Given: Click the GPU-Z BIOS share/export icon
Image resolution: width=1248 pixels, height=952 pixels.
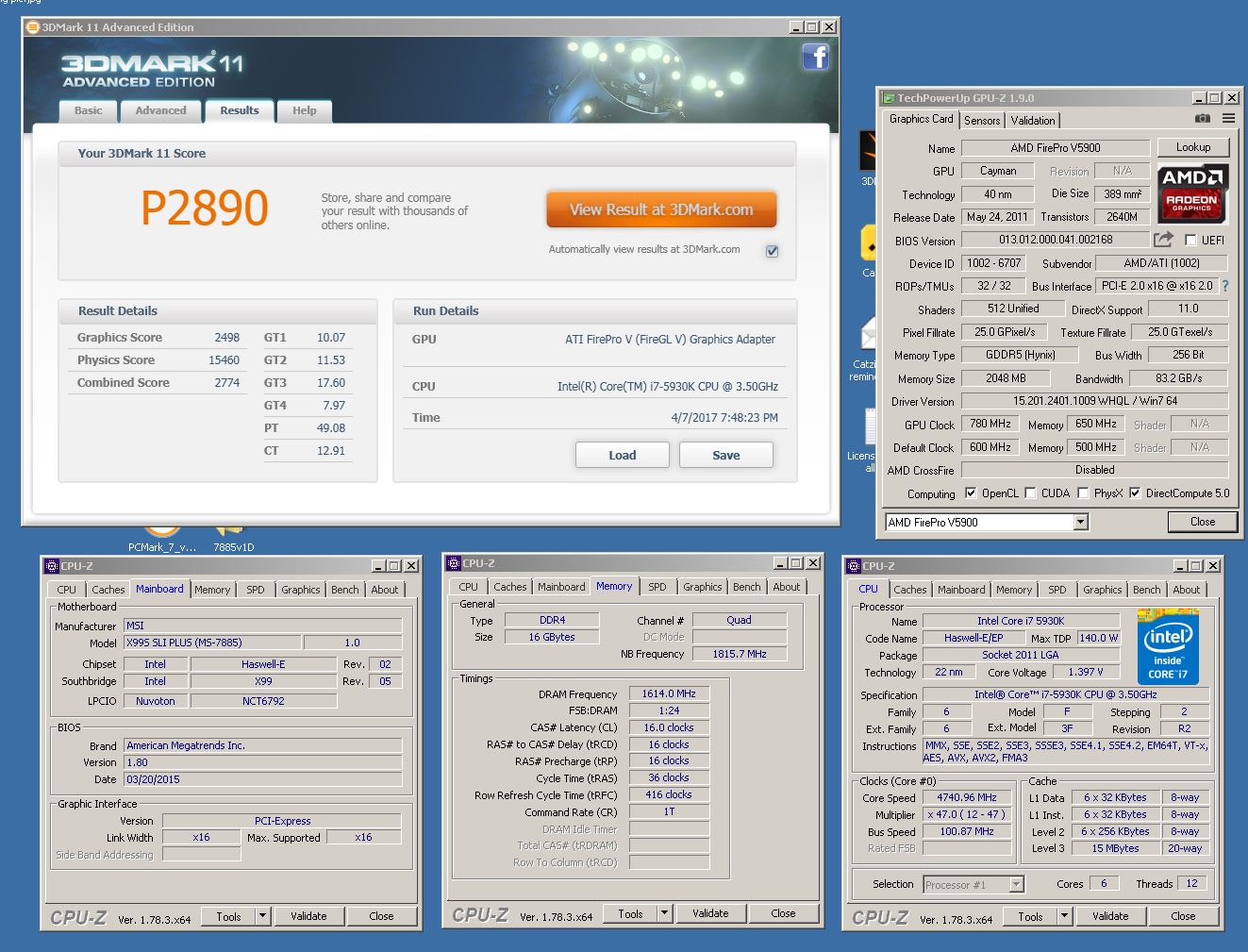Looking at the screenshot, I should (x=1164, y=240).
